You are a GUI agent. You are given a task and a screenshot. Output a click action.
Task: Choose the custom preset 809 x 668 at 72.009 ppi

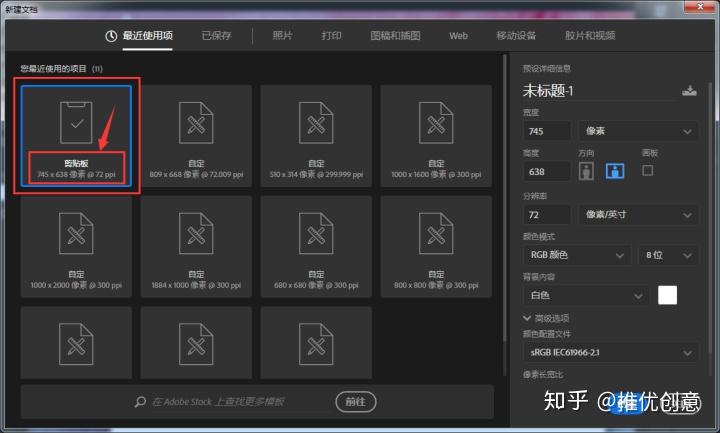(x=196, y=136)
